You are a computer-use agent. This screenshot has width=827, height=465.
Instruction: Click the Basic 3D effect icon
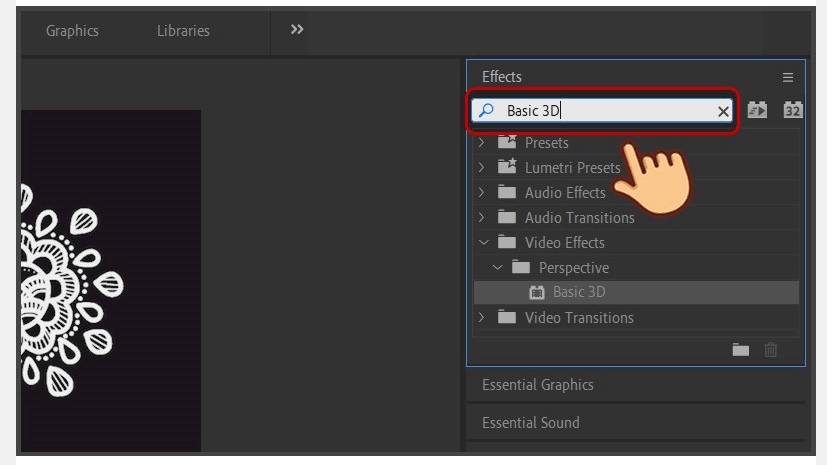[537, 292]
